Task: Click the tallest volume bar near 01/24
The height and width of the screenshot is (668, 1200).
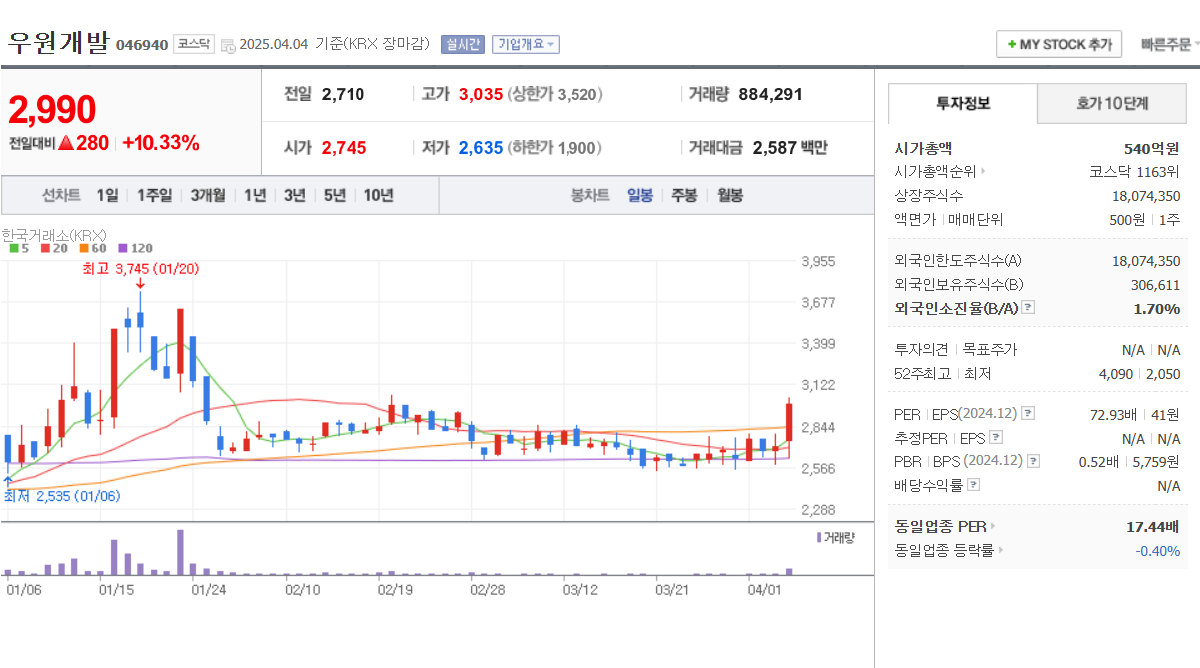Action: click(181, 552)
